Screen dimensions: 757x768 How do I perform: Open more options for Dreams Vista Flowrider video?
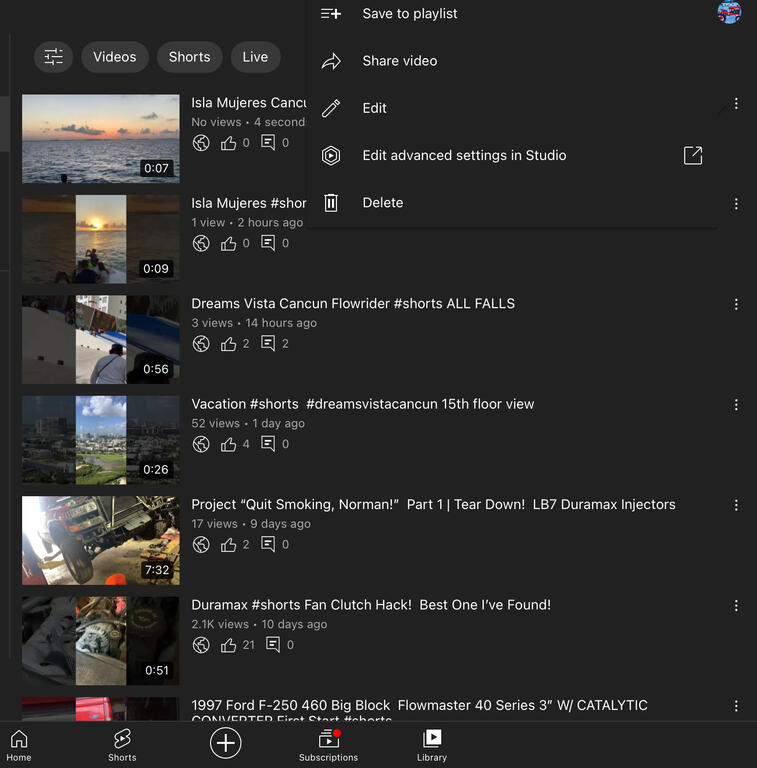click(736, 304)
